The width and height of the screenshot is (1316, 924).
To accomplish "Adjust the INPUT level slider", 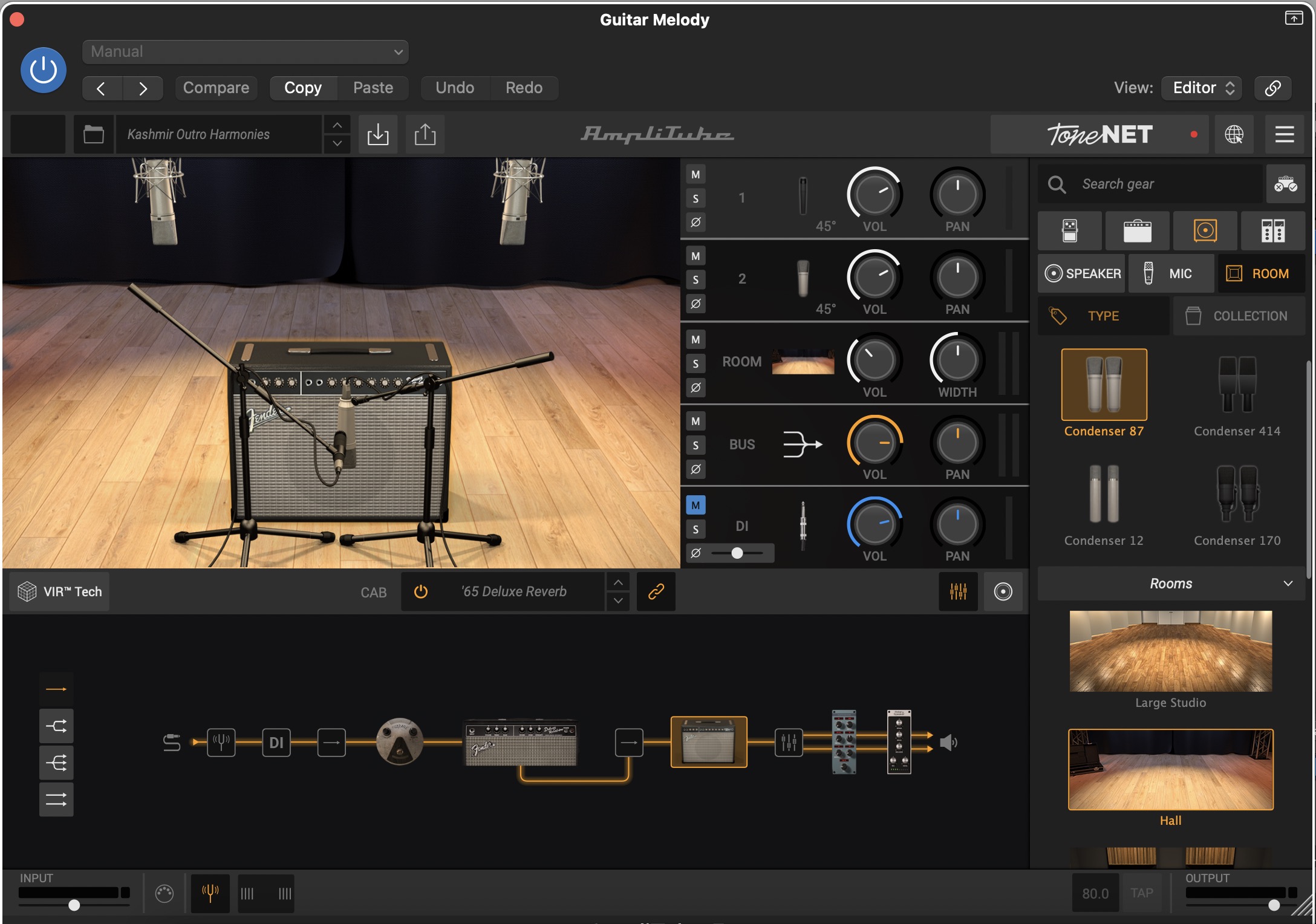I will pyautogui.click(x=74, y=905).
